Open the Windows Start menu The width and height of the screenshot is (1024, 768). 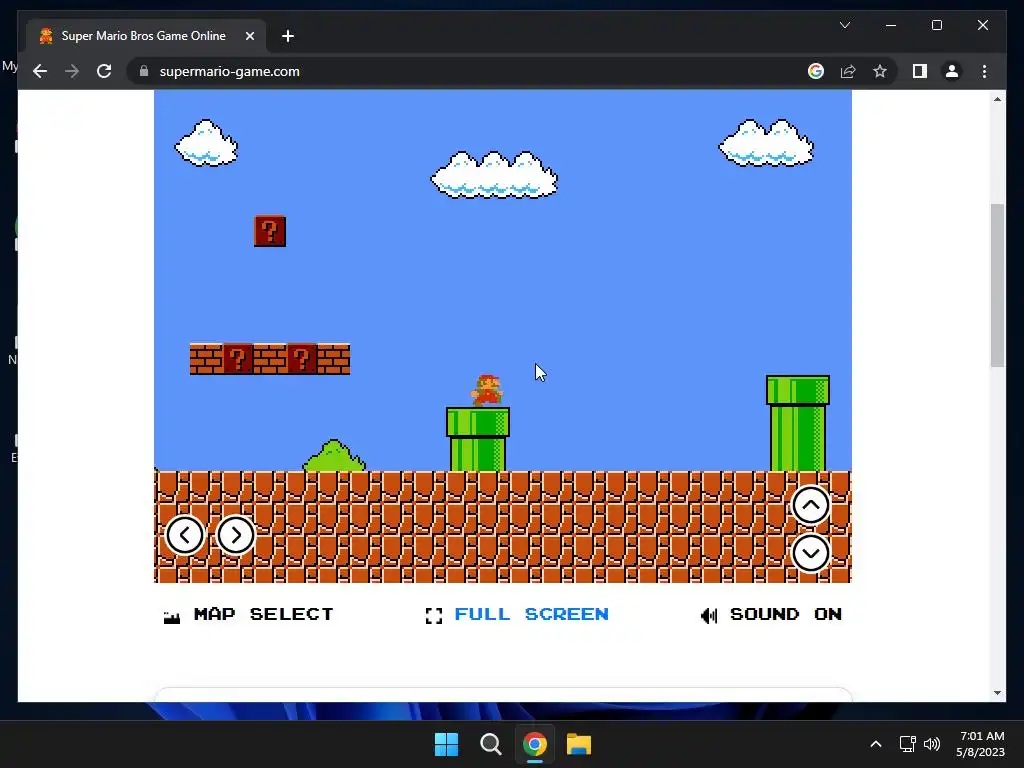447,744
